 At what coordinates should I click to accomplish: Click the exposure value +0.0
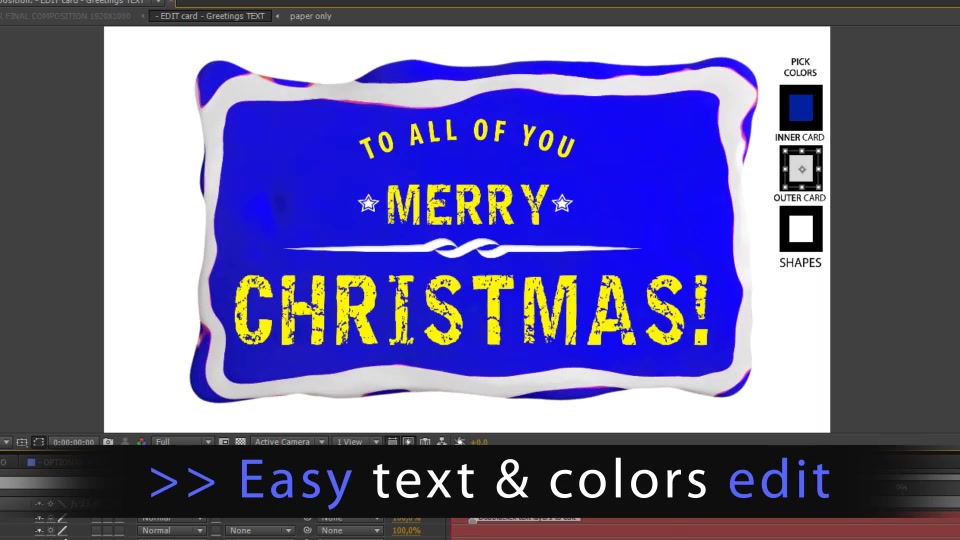tap(479, 442)
